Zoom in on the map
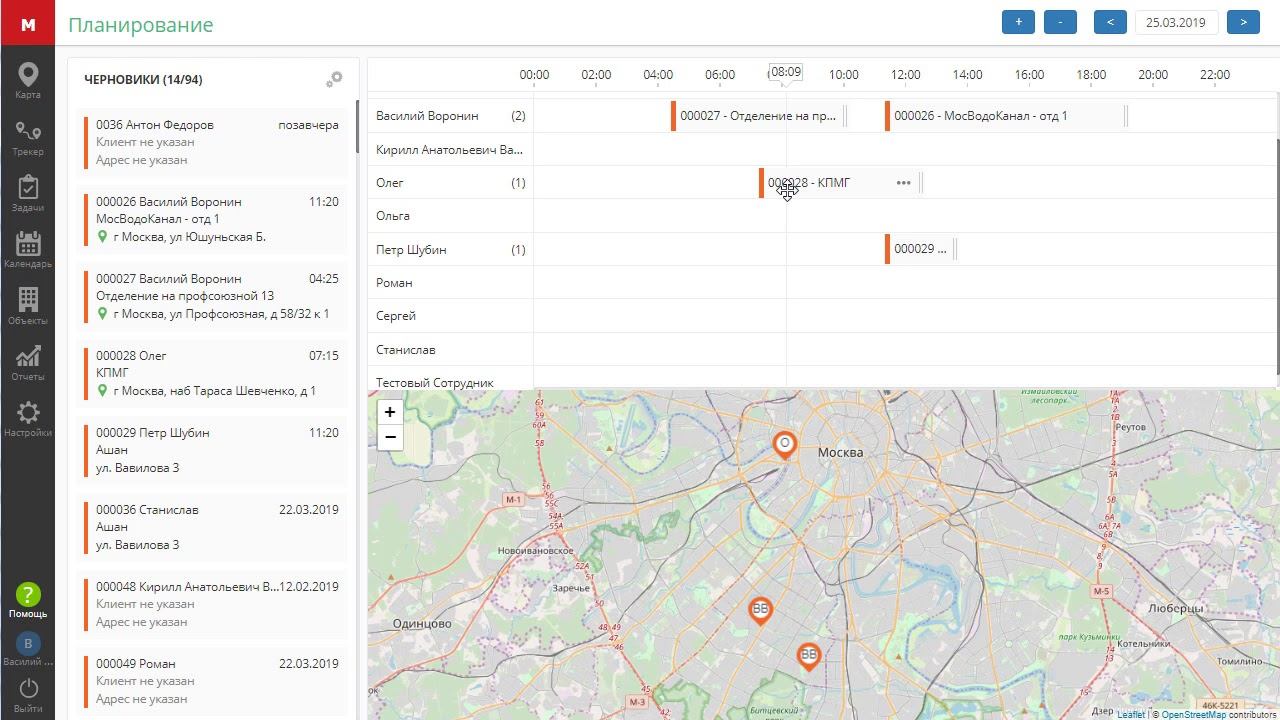Image resolution: width=1280 pixels, height=720 pixels. tap(390, 412)
